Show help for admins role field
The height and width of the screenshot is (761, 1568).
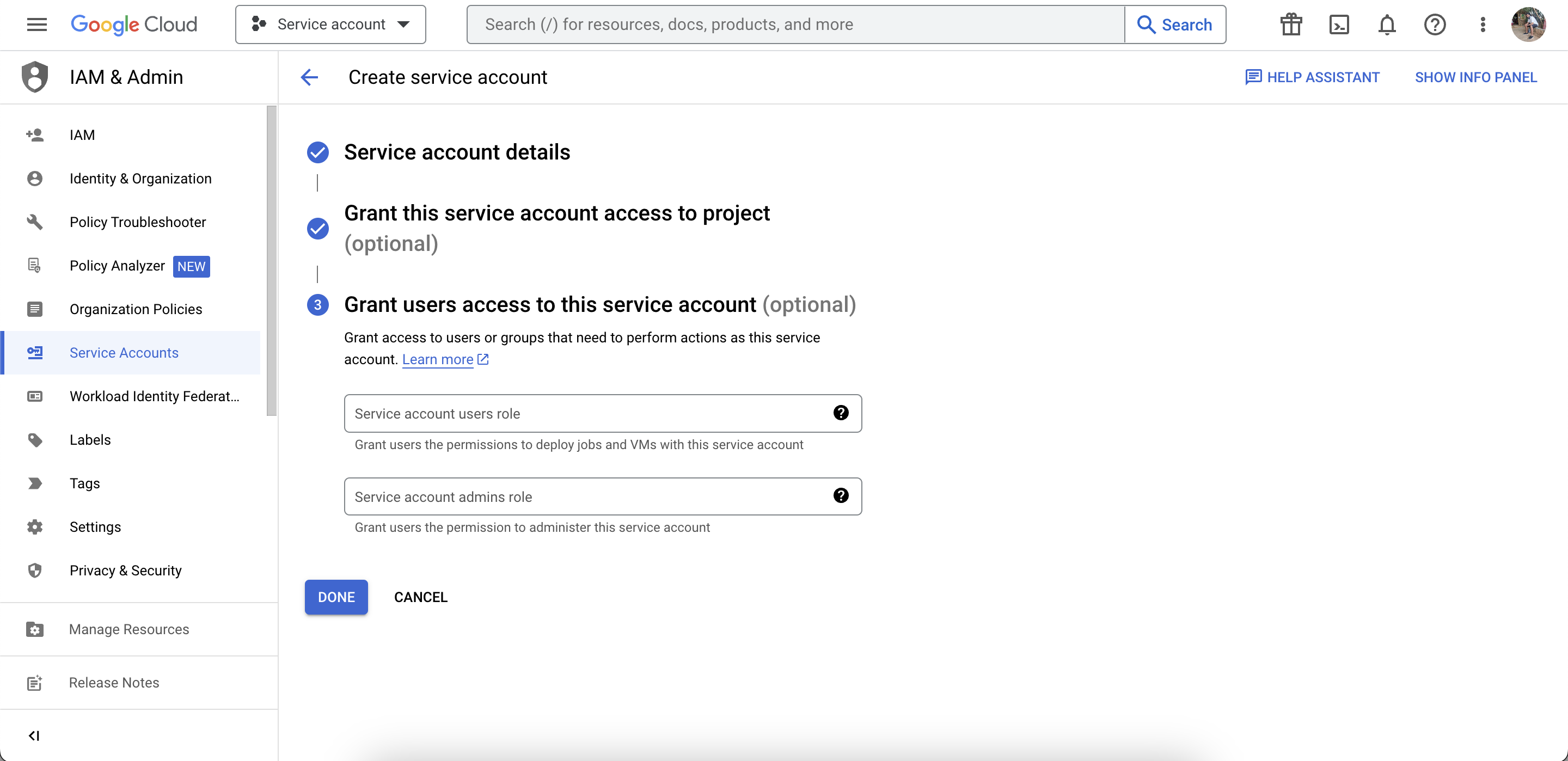pyautogui.click(x=841, y=495)
